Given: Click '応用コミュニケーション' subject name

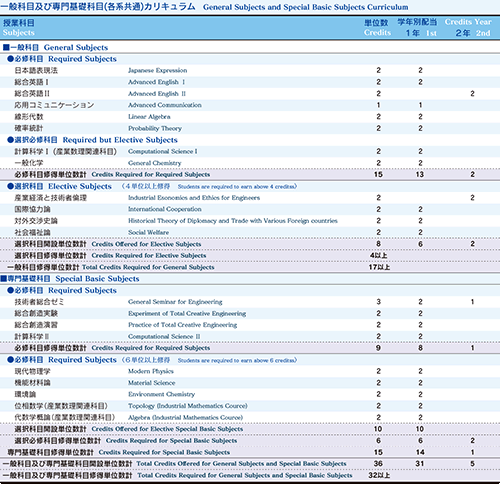Looking at the screenshot, I should pos(54,105).
